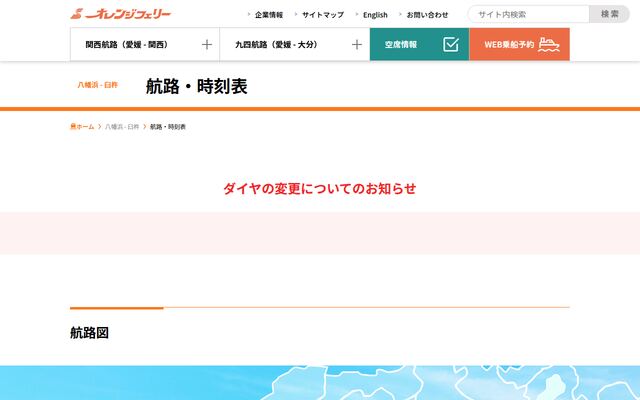Open 八幡浜 - 臼杵 breadcrumb link
Screen dimensions: 640x400
[122, 127]
